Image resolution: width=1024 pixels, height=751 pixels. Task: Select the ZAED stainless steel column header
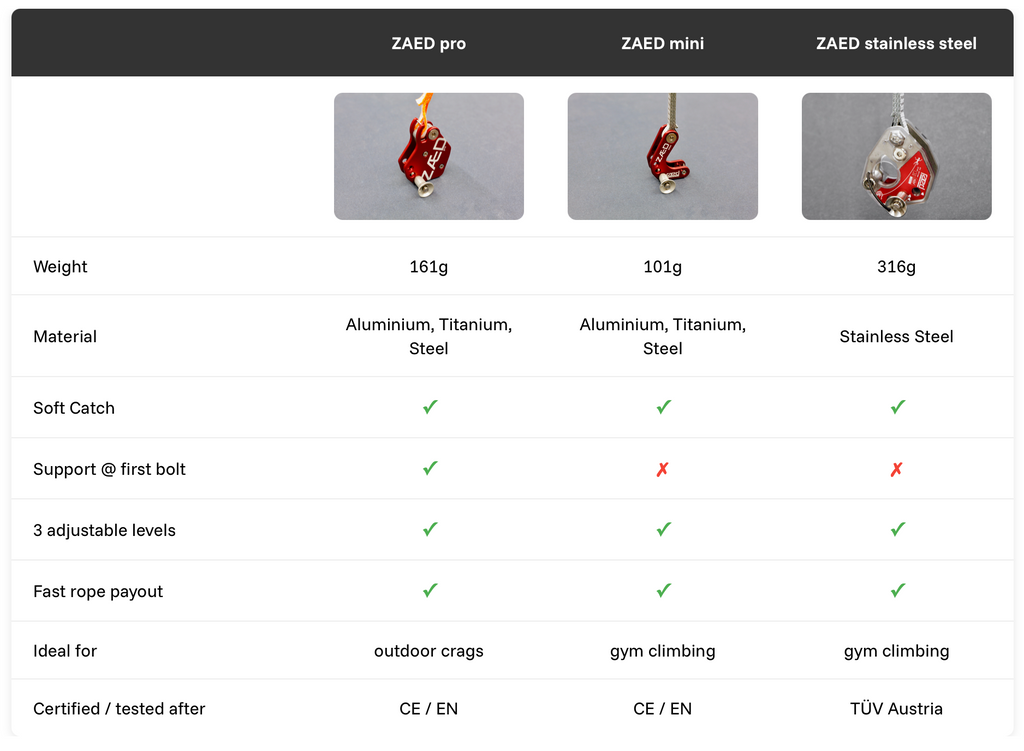click(896, 44)
